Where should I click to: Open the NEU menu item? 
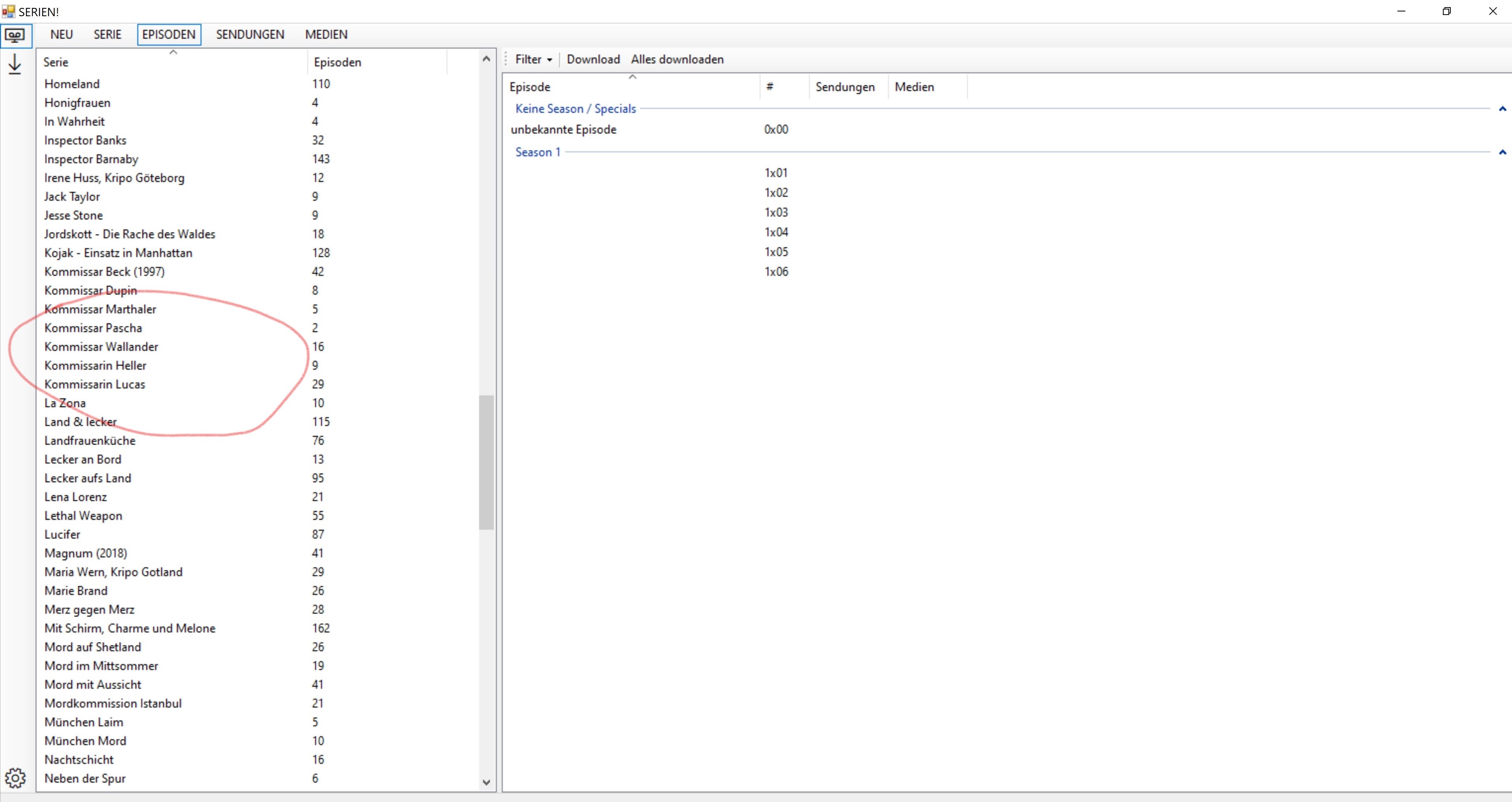62,35
